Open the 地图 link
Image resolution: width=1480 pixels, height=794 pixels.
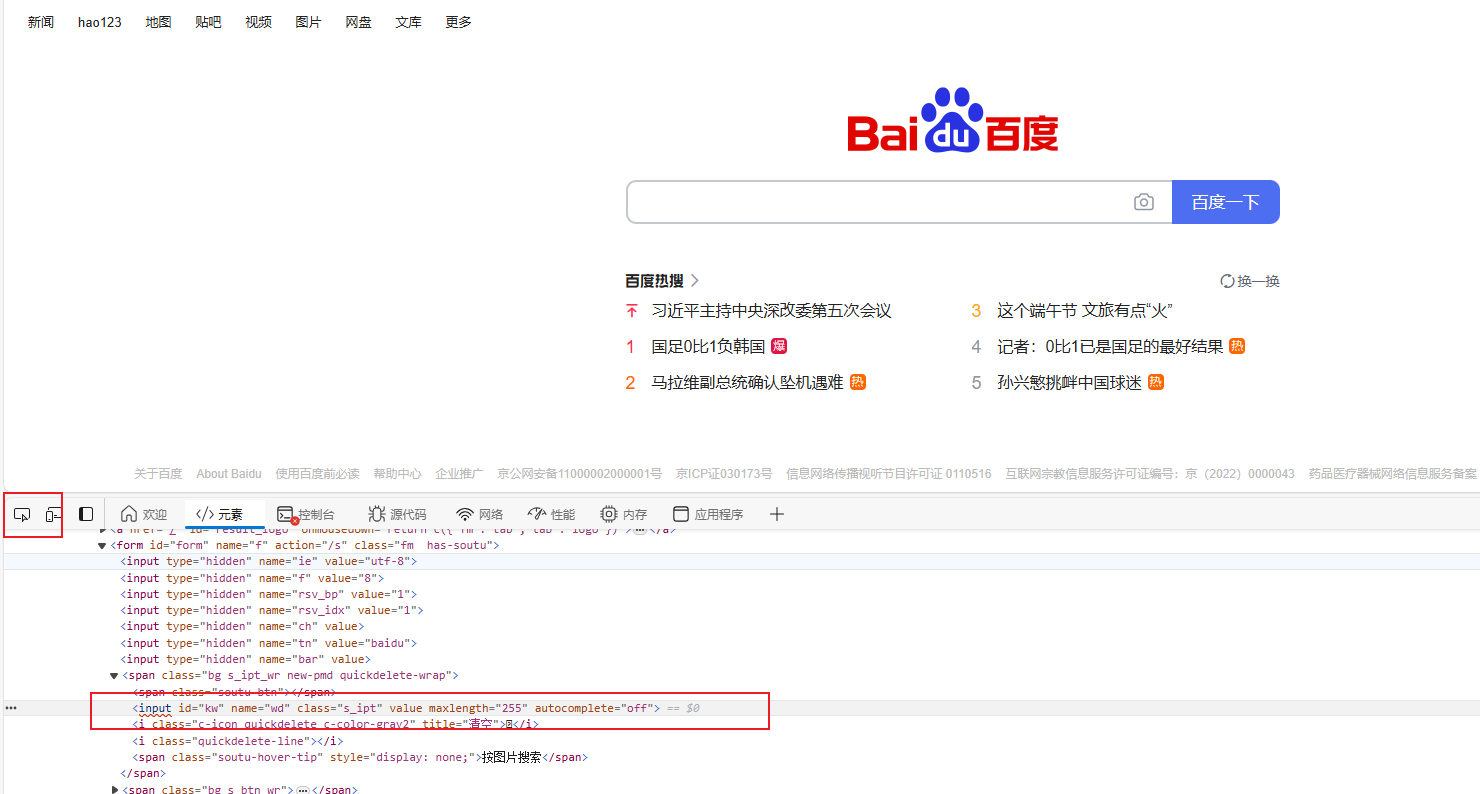coord(158,22)
